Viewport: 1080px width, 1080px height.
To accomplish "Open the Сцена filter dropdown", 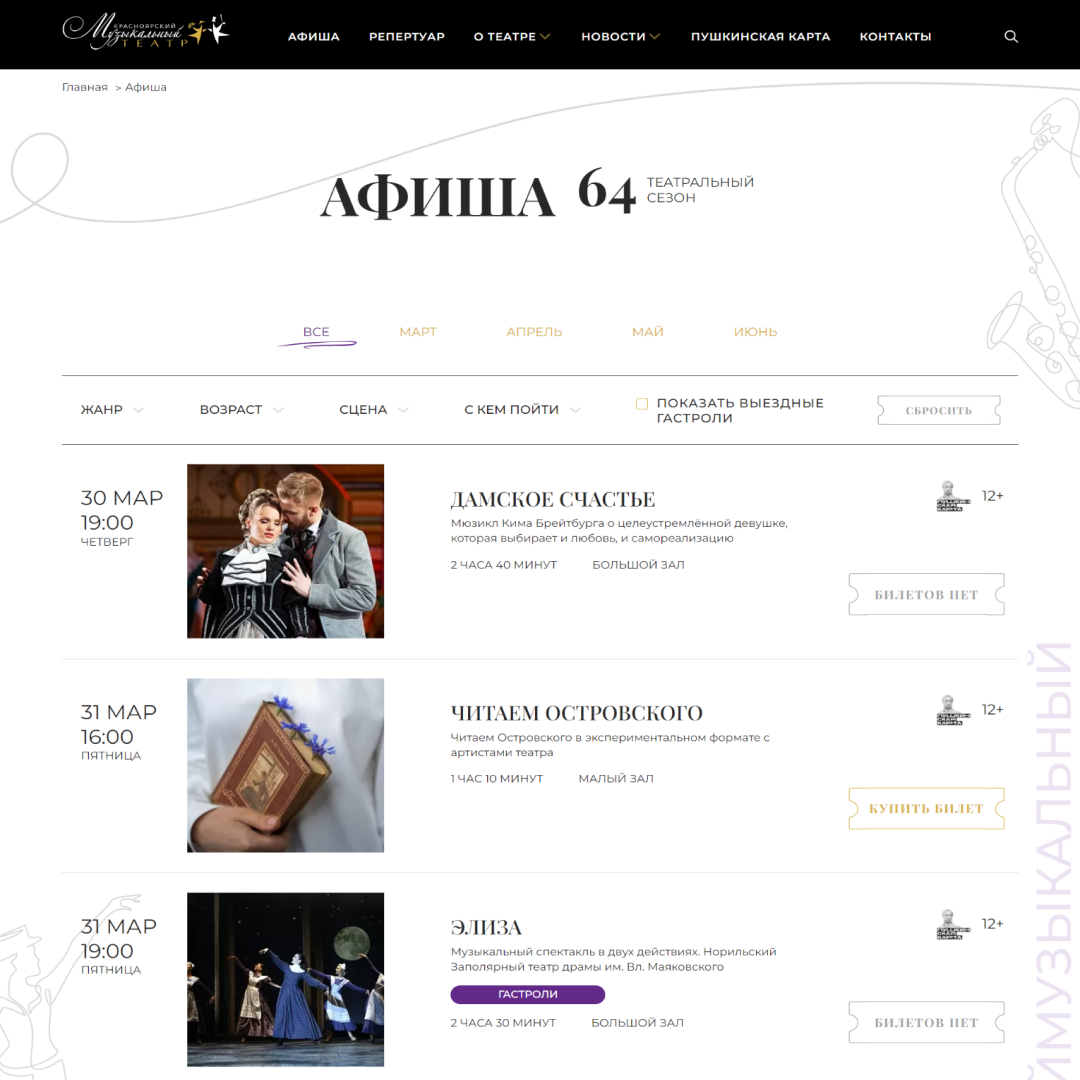I will pos(374,410).
